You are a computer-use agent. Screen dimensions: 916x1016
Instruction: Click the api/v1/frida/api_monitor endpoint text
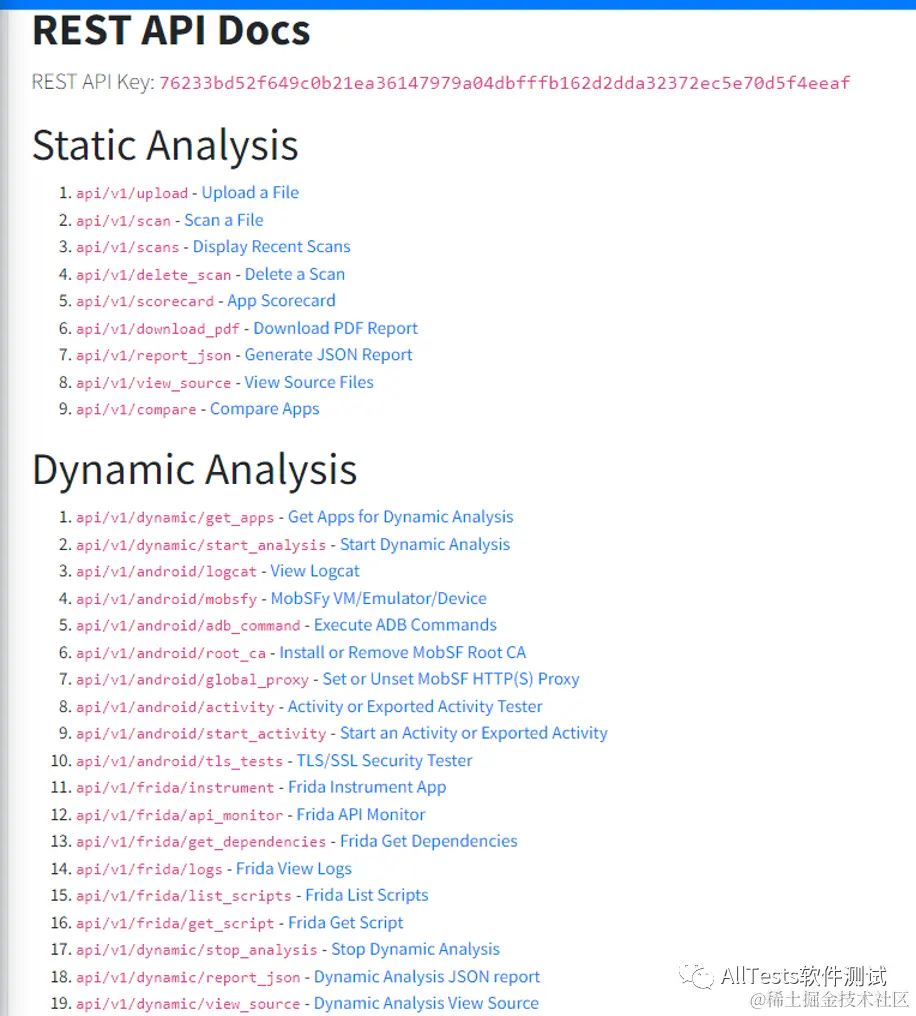pos(179,814)
